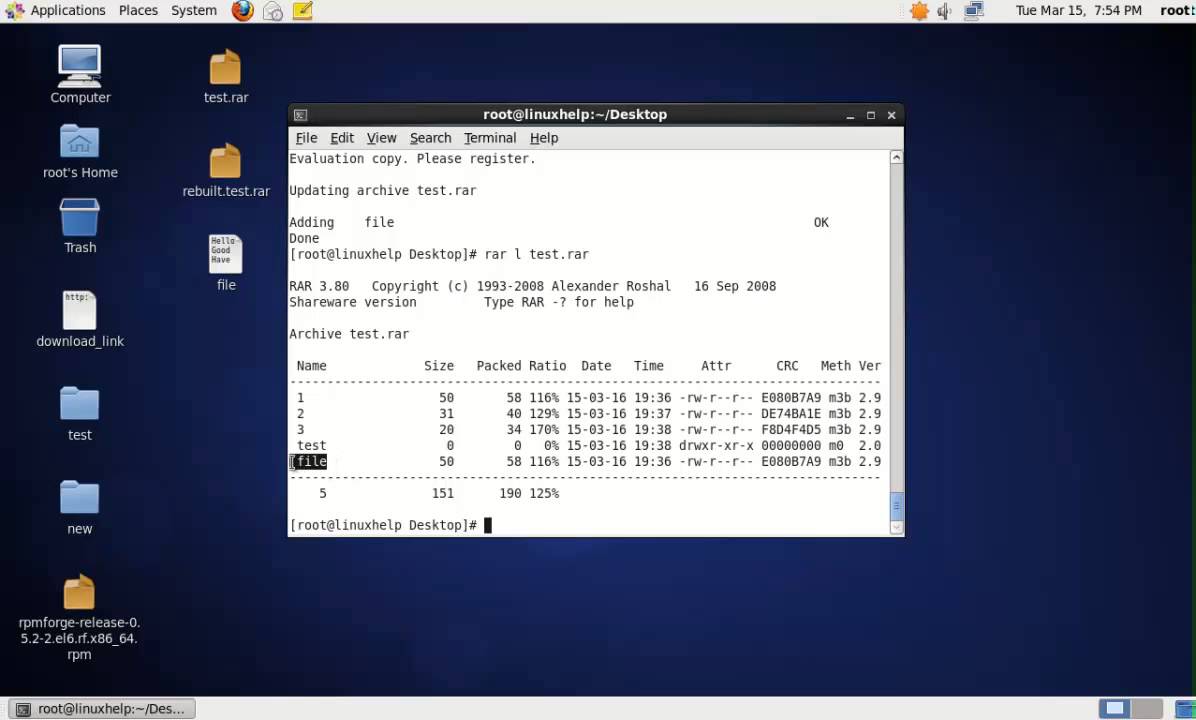The height and width of the screenshot is (720, 1196).
Task: Open the terminal Help menu
Action: (544, 138)
